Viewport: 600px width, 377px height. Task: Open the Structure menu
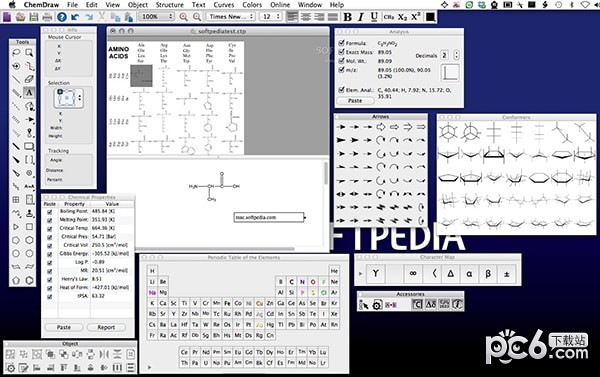tap(170, 5)
